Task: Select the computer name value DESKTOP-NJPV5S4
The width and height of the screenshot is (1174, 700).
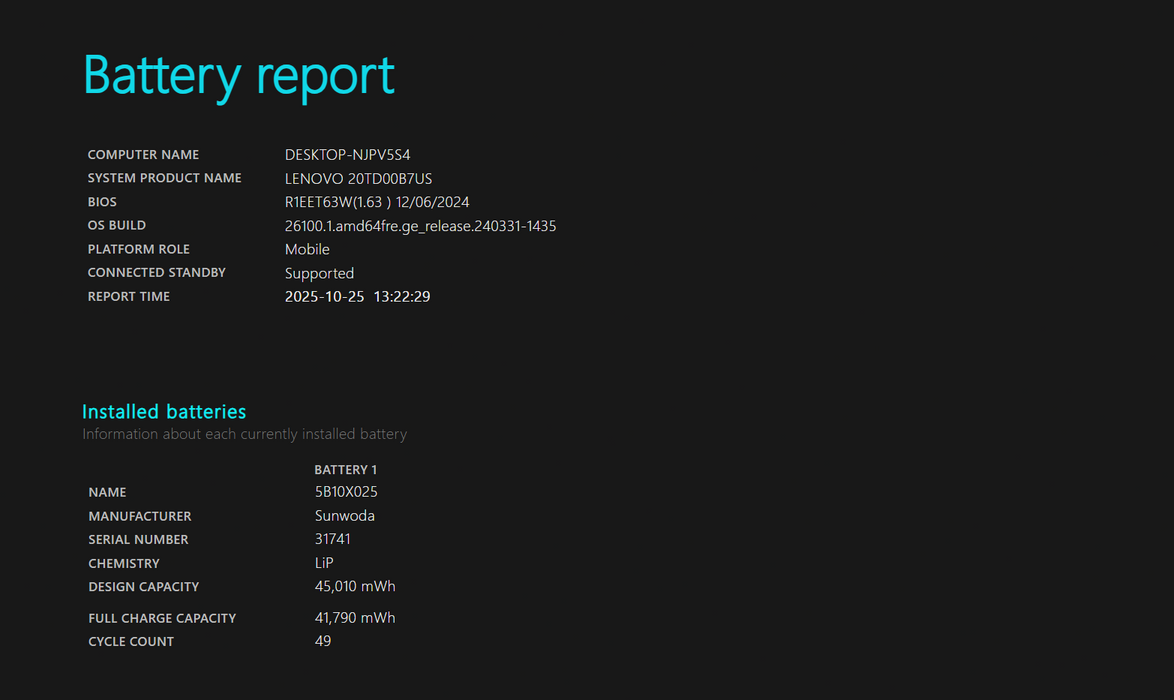Action: click(347, 155)
